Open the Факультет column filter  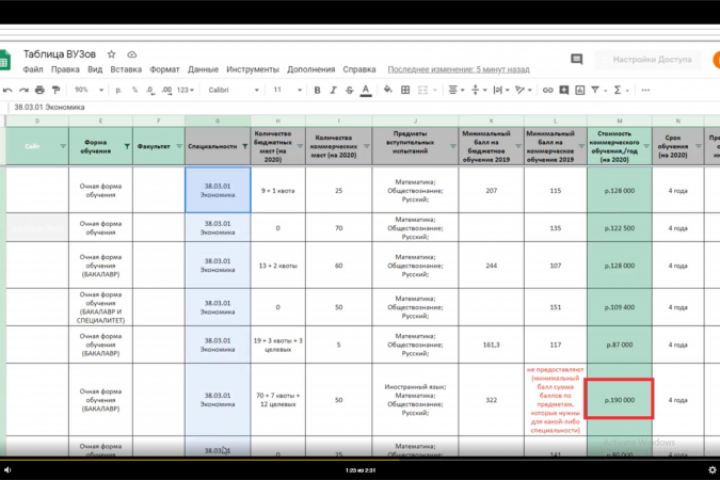point(179,146)
